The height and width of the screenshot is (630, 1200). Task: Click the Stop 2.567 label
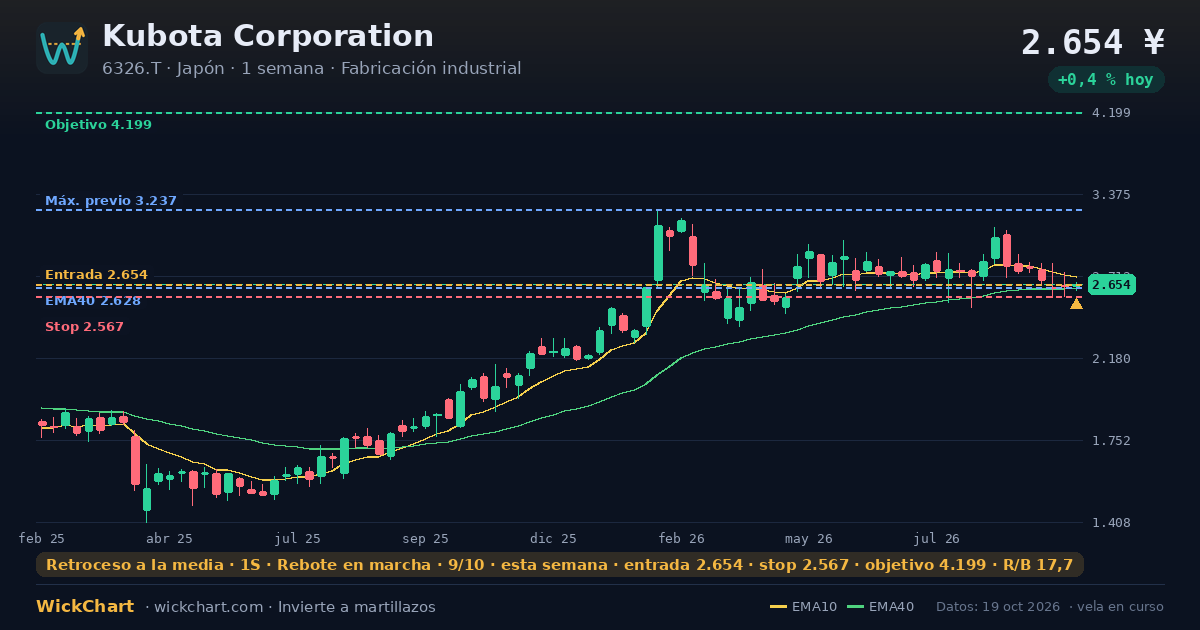pos(84,327)
